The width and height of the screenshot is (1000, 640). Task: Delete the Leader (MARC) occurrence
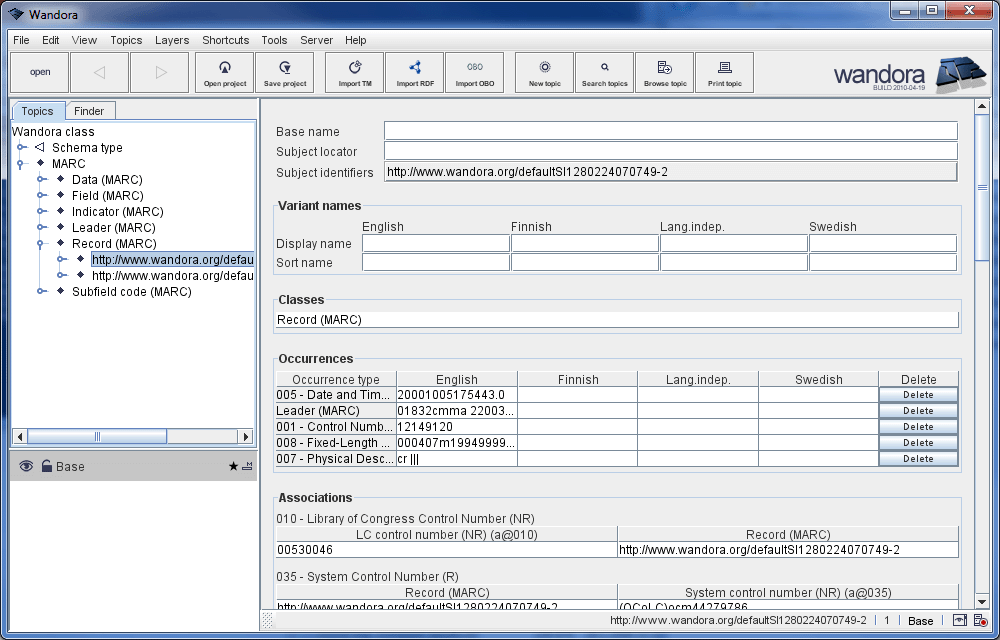pos(917,410)
